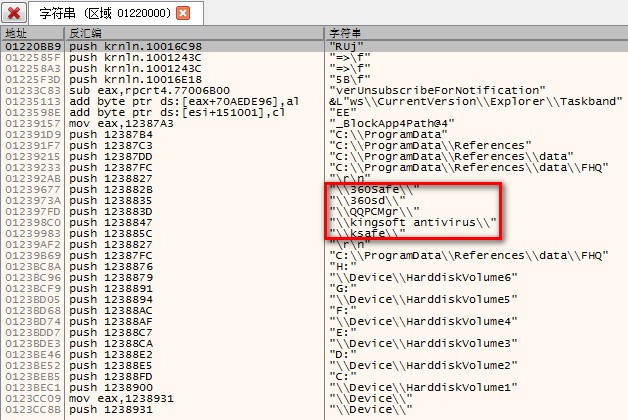Select the "\\ksafe\\" string
Viewport: 628px width, 420px height.
click(367, 233)
